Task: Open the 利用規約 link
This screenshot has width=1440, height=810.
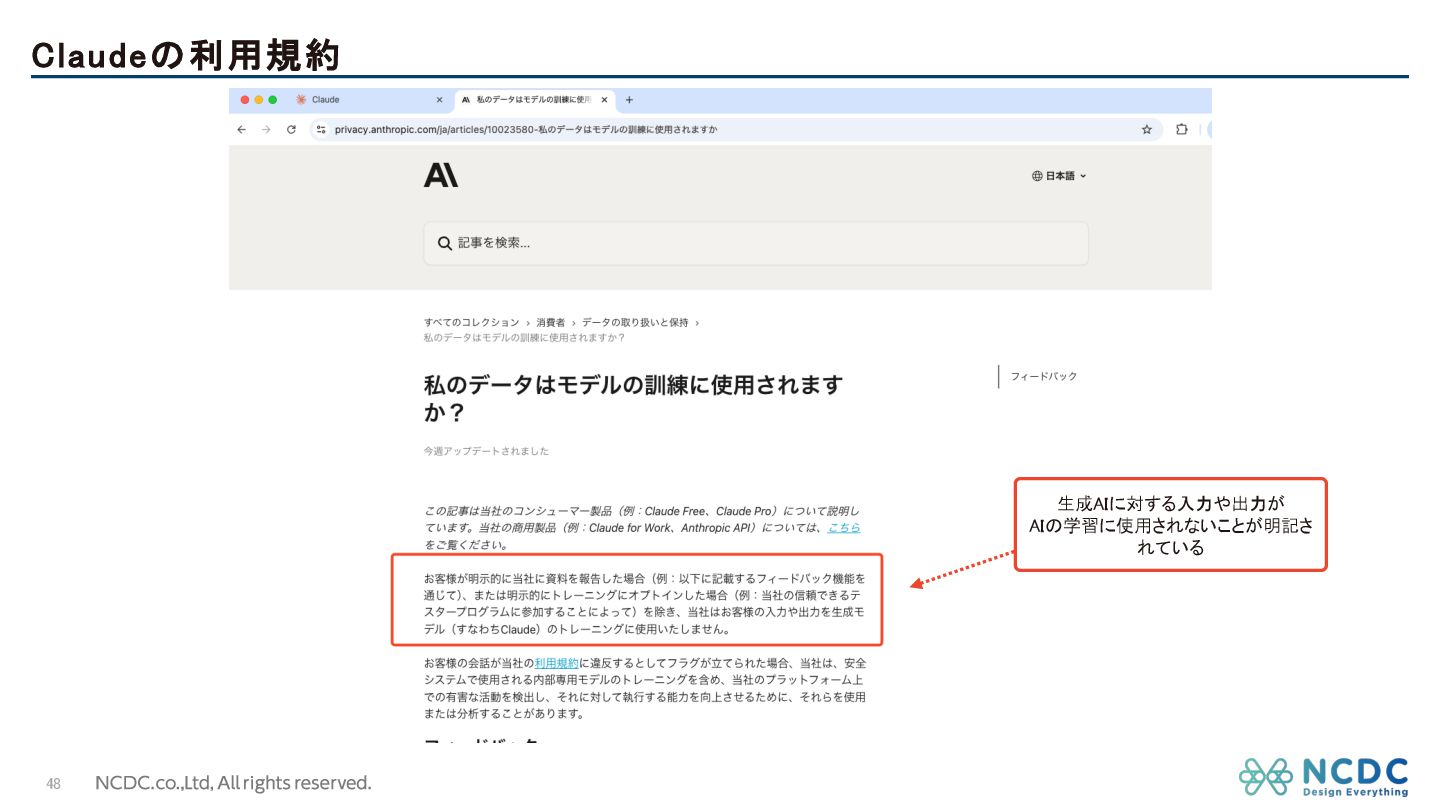Action: [556, 663]
